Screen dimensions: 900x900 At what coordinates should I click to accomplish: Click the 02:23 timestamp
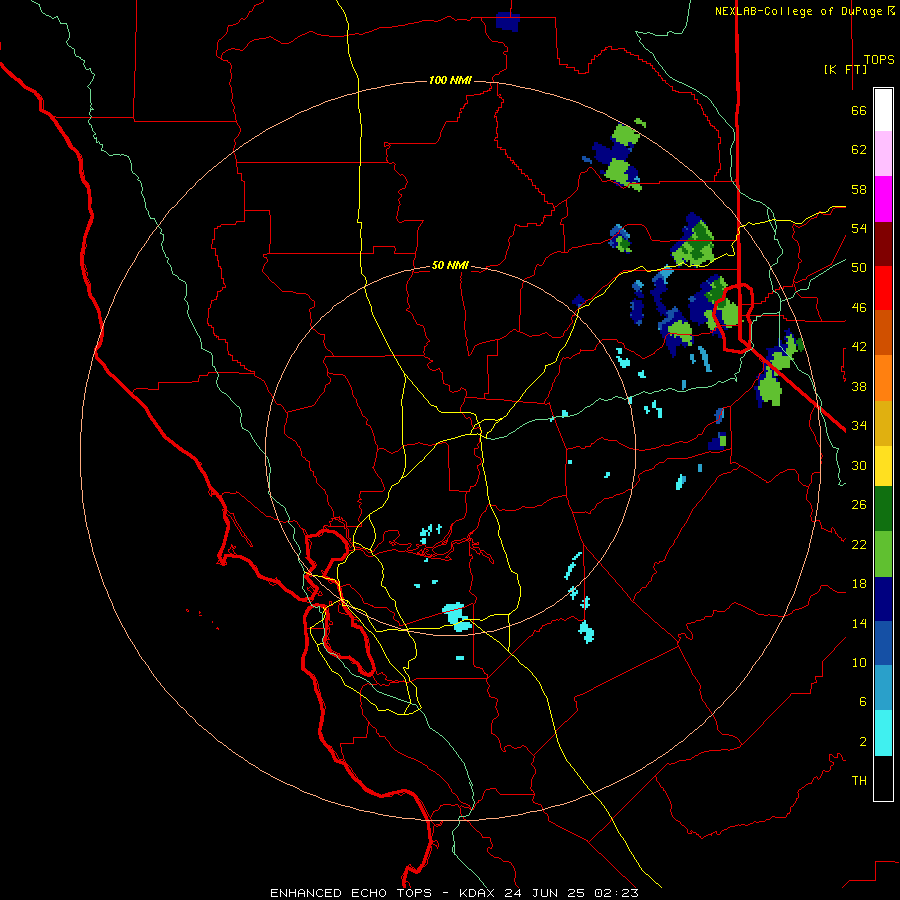tap(616, 893)
